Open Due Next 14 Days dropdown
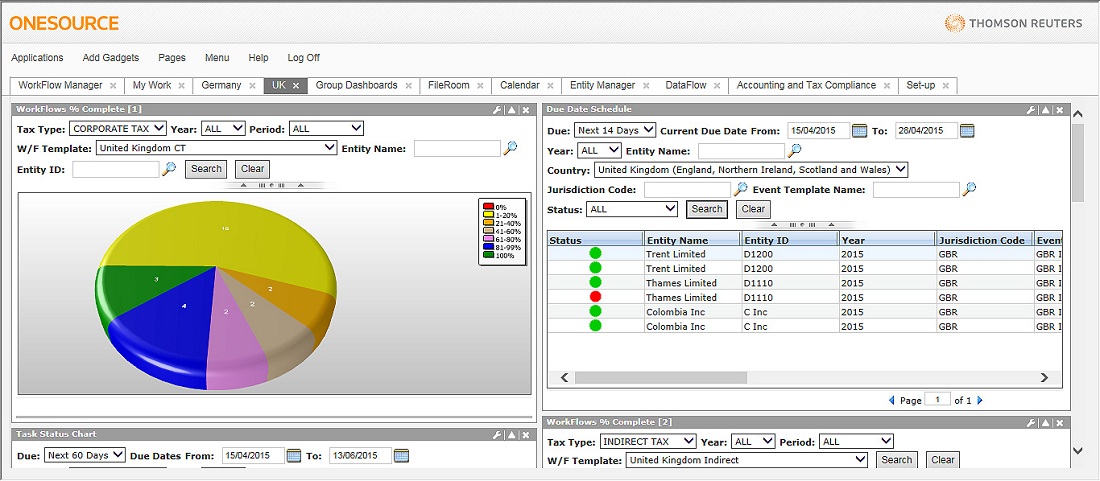This screenshot has height=481, width=1100. tap(615, 130)
